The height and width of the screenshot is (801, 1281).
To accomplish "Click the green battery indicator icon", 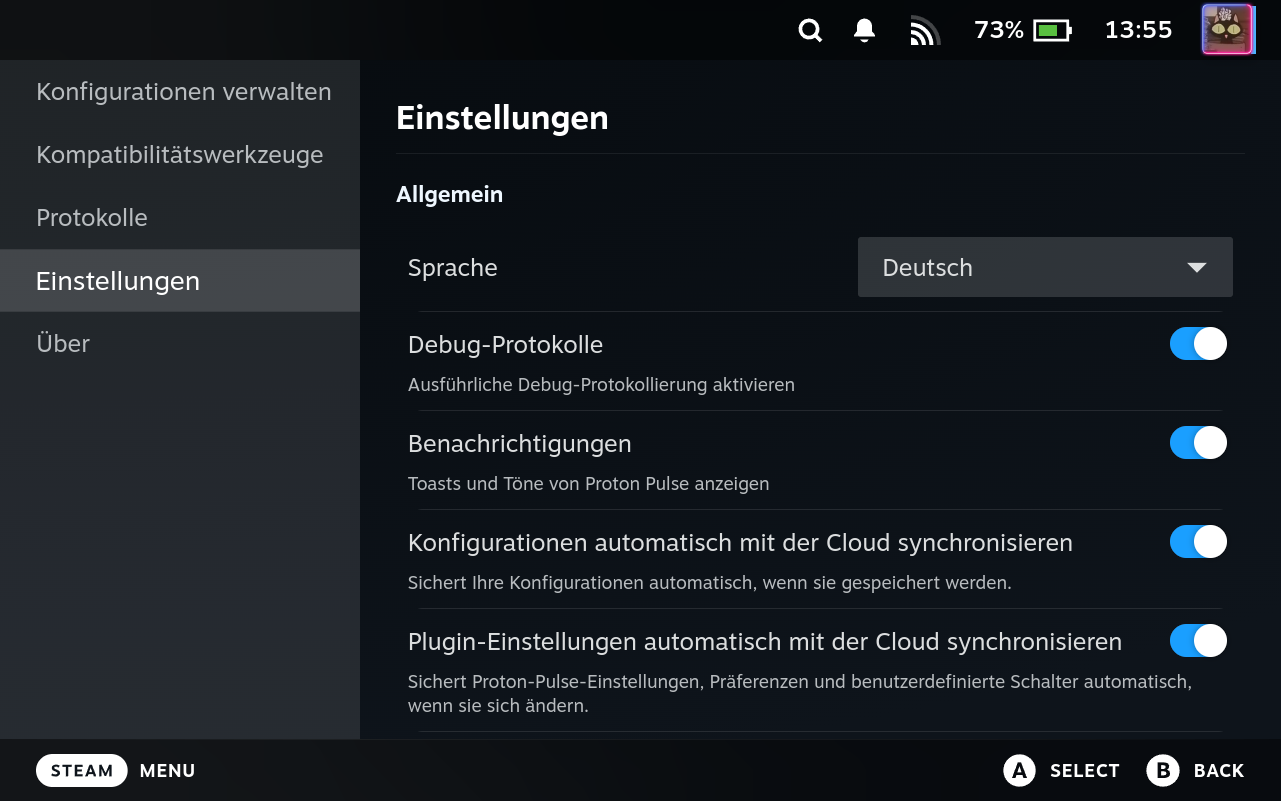I will point(1052,31).
